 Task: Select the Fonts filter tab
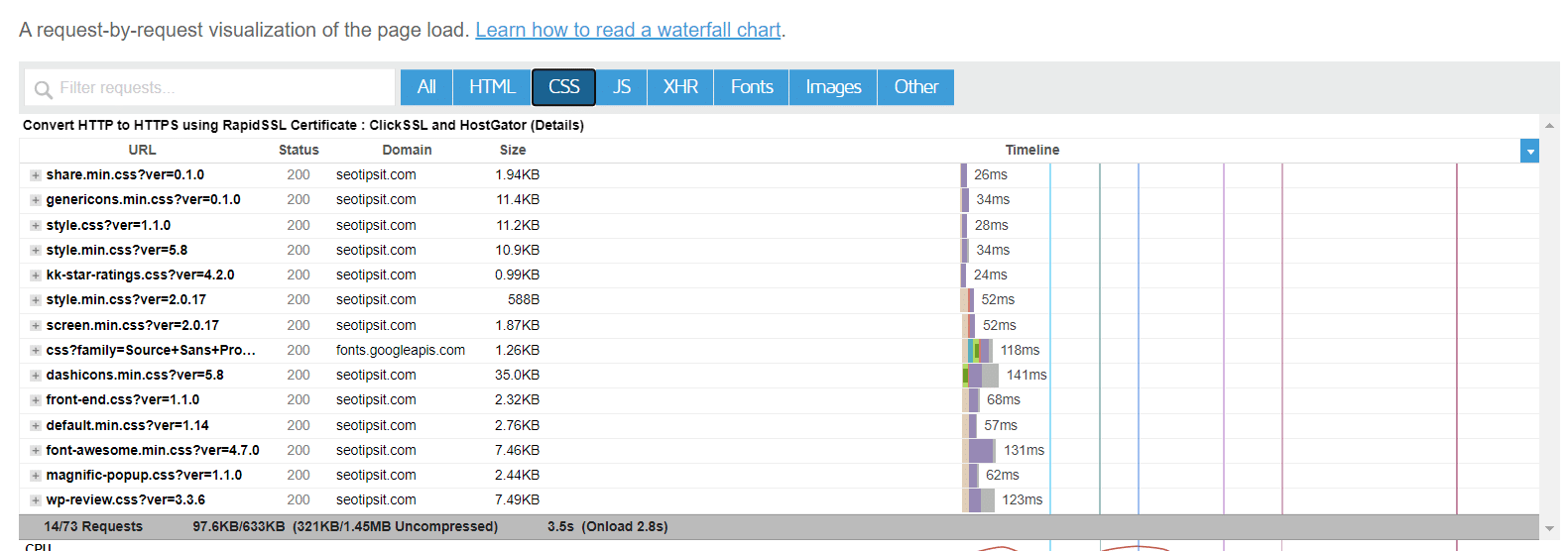(x=752, y=87)
